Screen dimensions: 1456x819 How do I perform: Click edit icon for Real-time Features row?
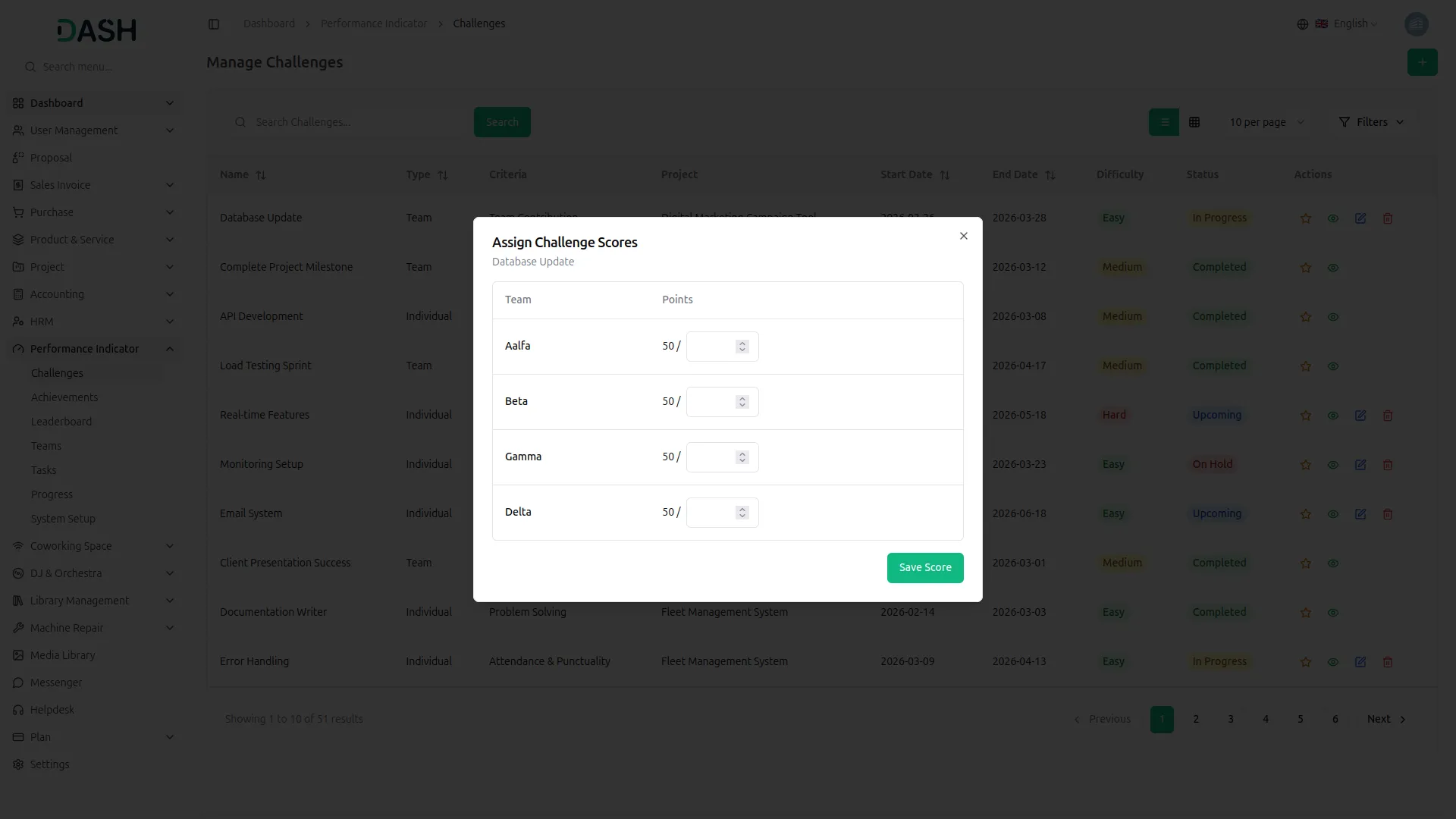click(x=1360, y=416)
